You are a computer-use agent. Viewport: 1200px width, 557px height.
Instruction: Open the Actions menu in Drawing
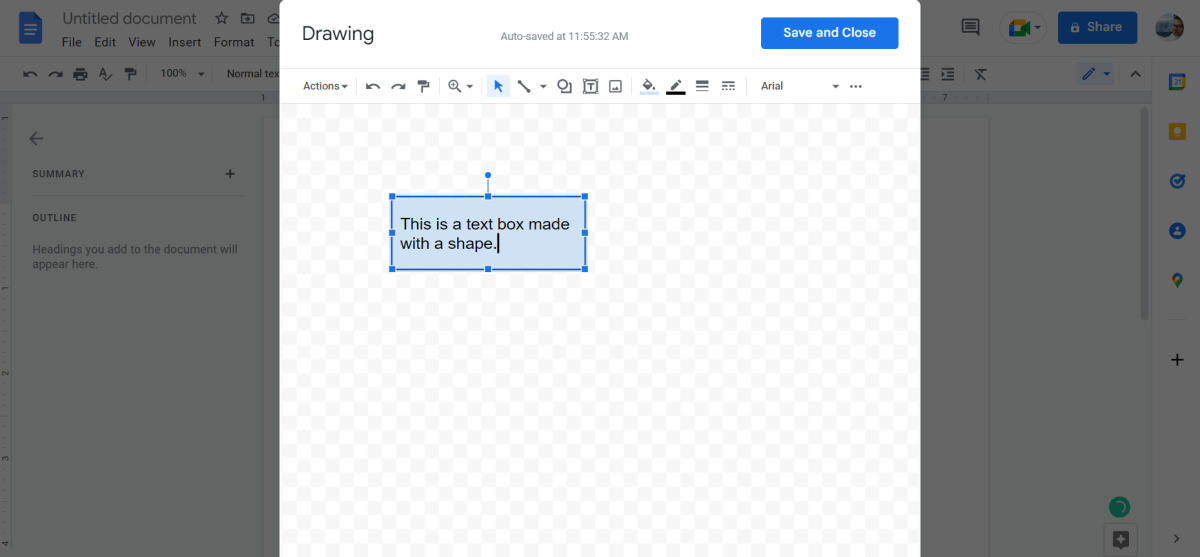325,86
